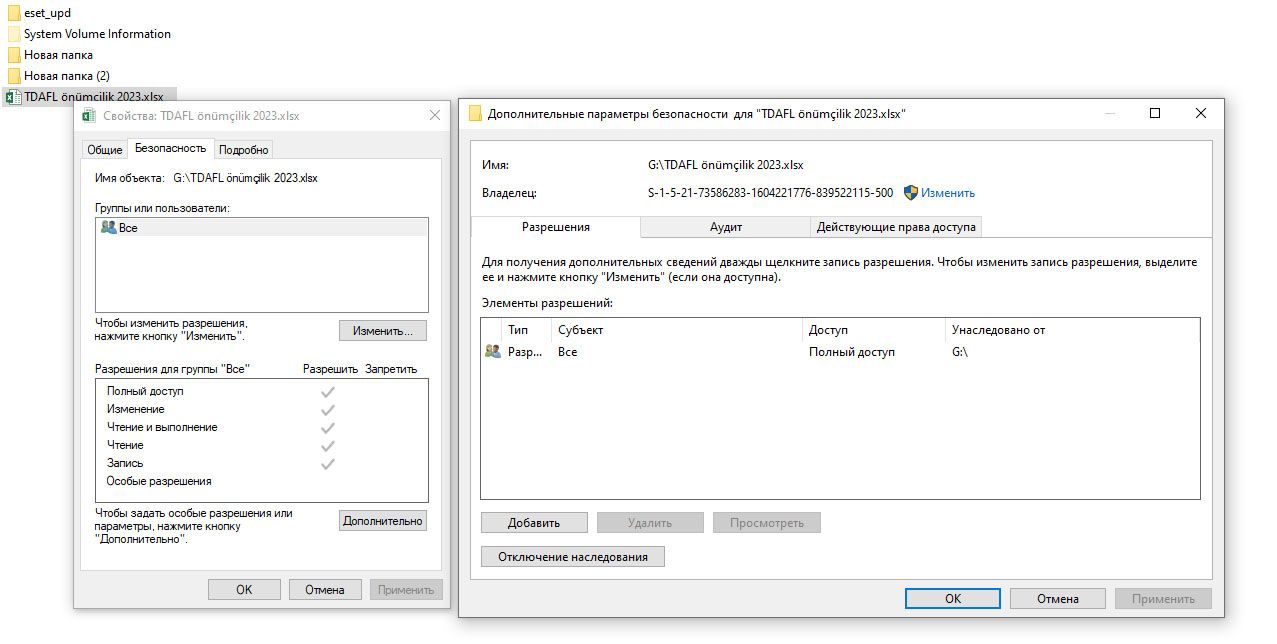This screenshot has height=644, width=1277.
Task: Click the Изменить owner link
Action: 948,193
